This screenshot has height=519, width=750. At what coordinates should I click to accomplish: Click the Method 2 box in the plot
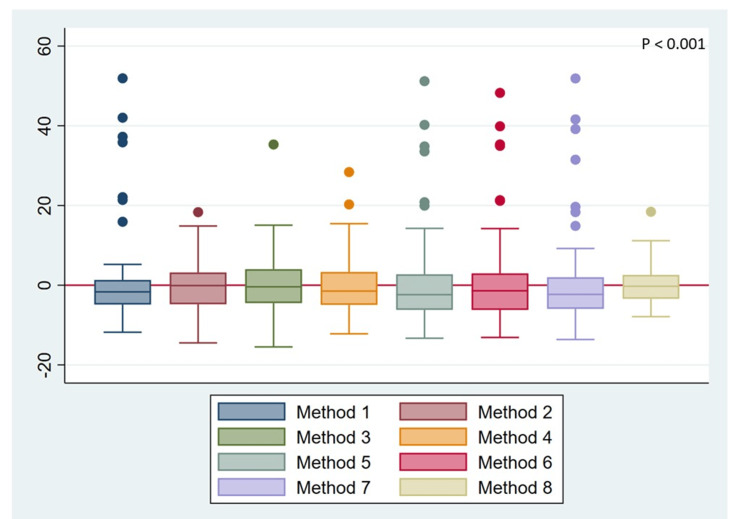tap(198, 288)
